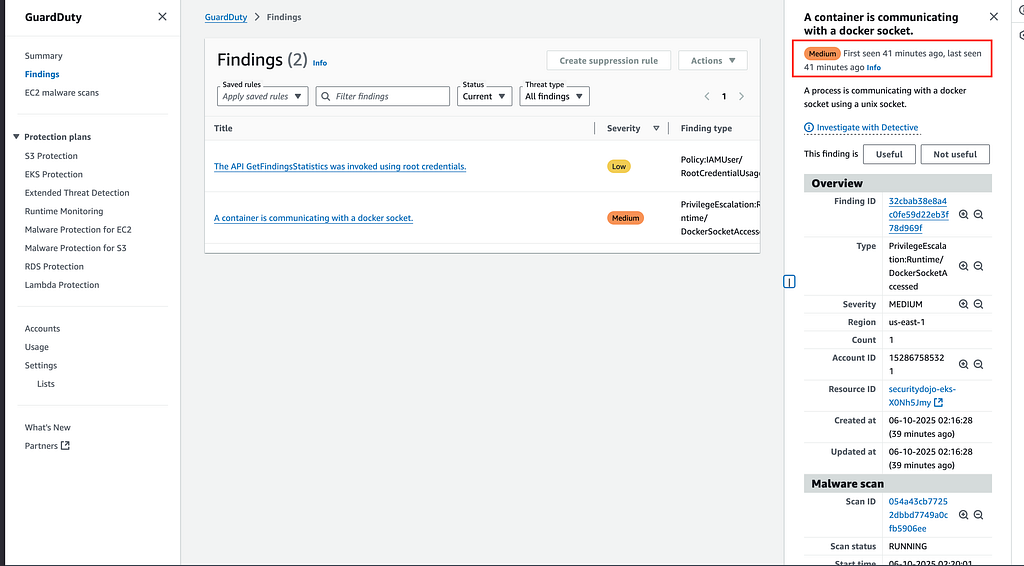Open the docker socket finding link
The image size is (1024, 566).
tap(313, 218)
